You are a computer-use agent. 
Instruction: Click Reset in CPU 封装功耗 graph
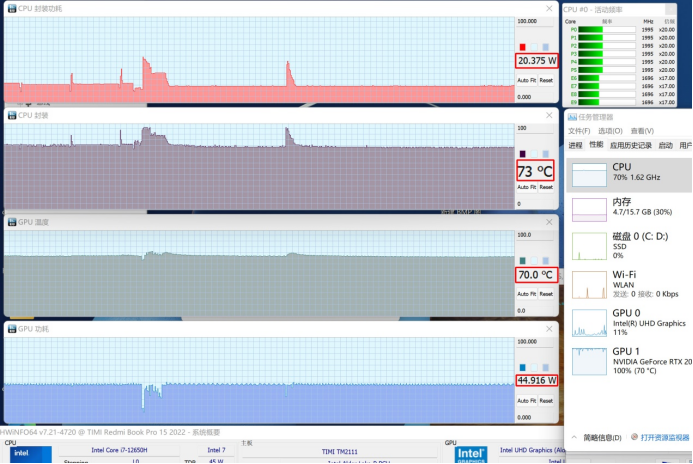click(546, 80)
